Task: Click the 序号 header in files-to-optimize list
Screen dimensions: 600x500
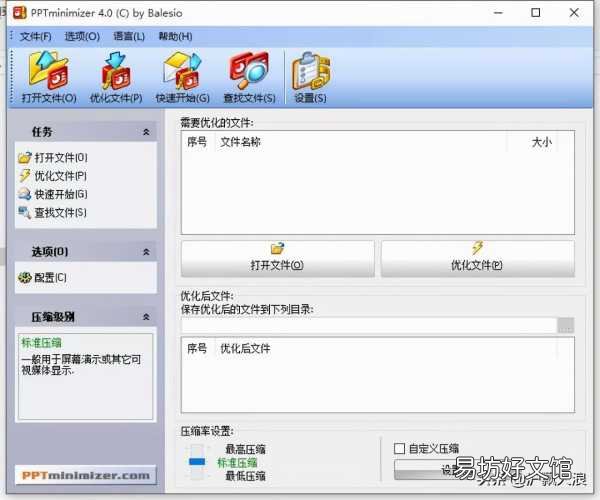Action: (x=197, y=142)
